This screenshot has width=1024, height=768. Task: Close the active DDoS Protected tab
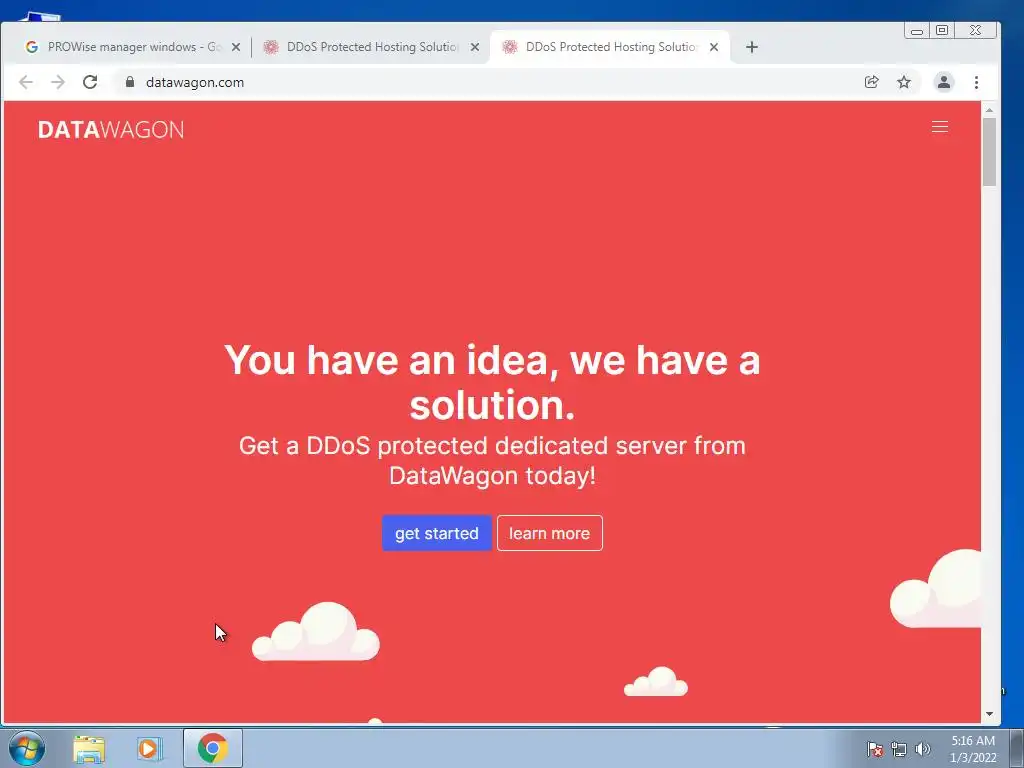tap(714, 47)
